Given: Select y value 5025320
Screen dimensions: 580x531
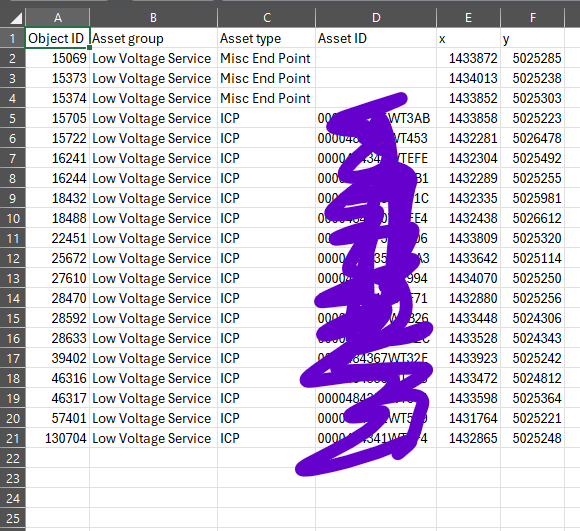Looking at the screenshot, I should click(x=533, y=238).
